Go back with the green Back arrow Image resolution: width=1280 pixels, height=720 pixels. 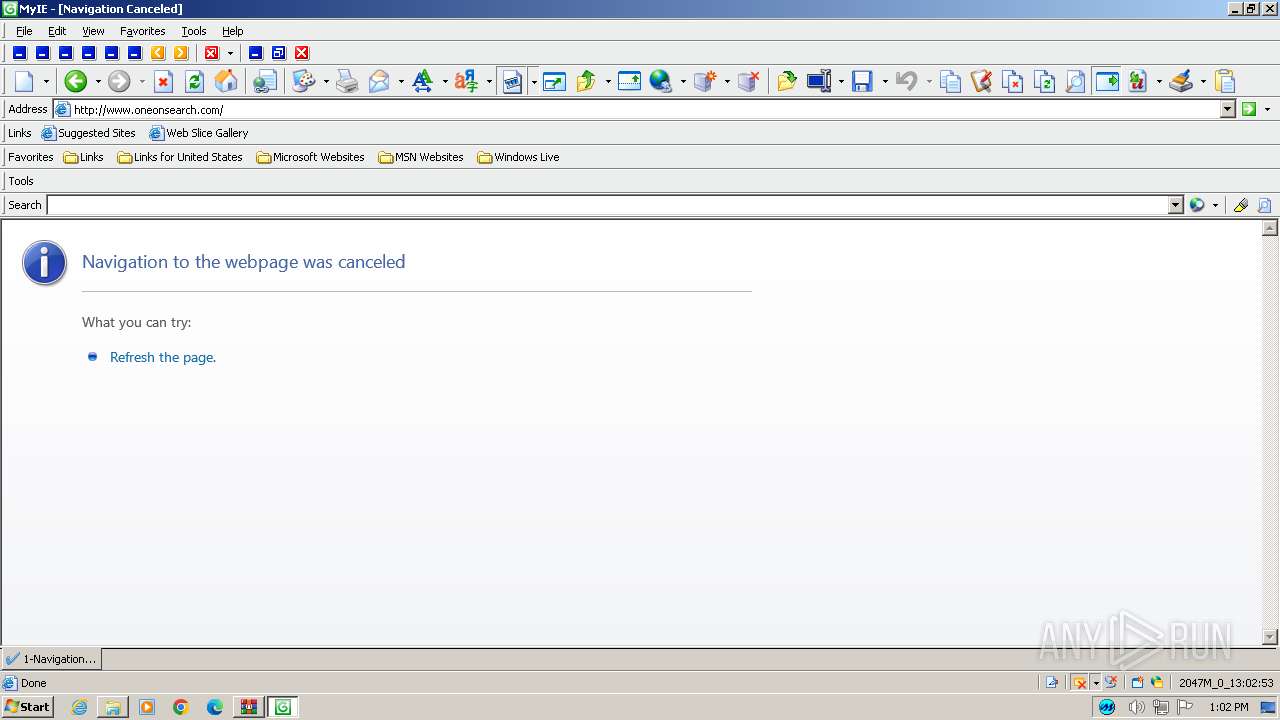[x=76, y=82]
